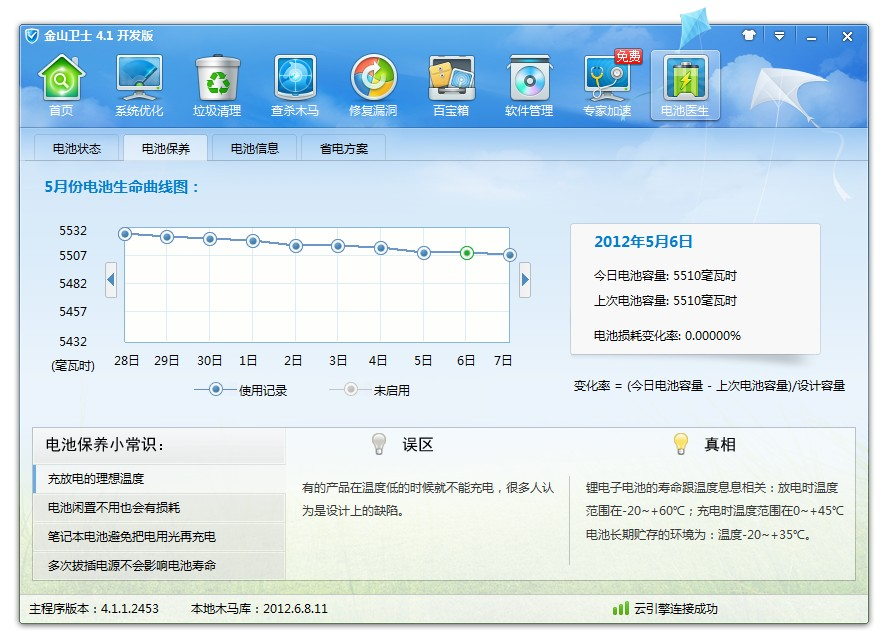
Task: Select the 7日 data point on the curve
Action: pos(510,255)
